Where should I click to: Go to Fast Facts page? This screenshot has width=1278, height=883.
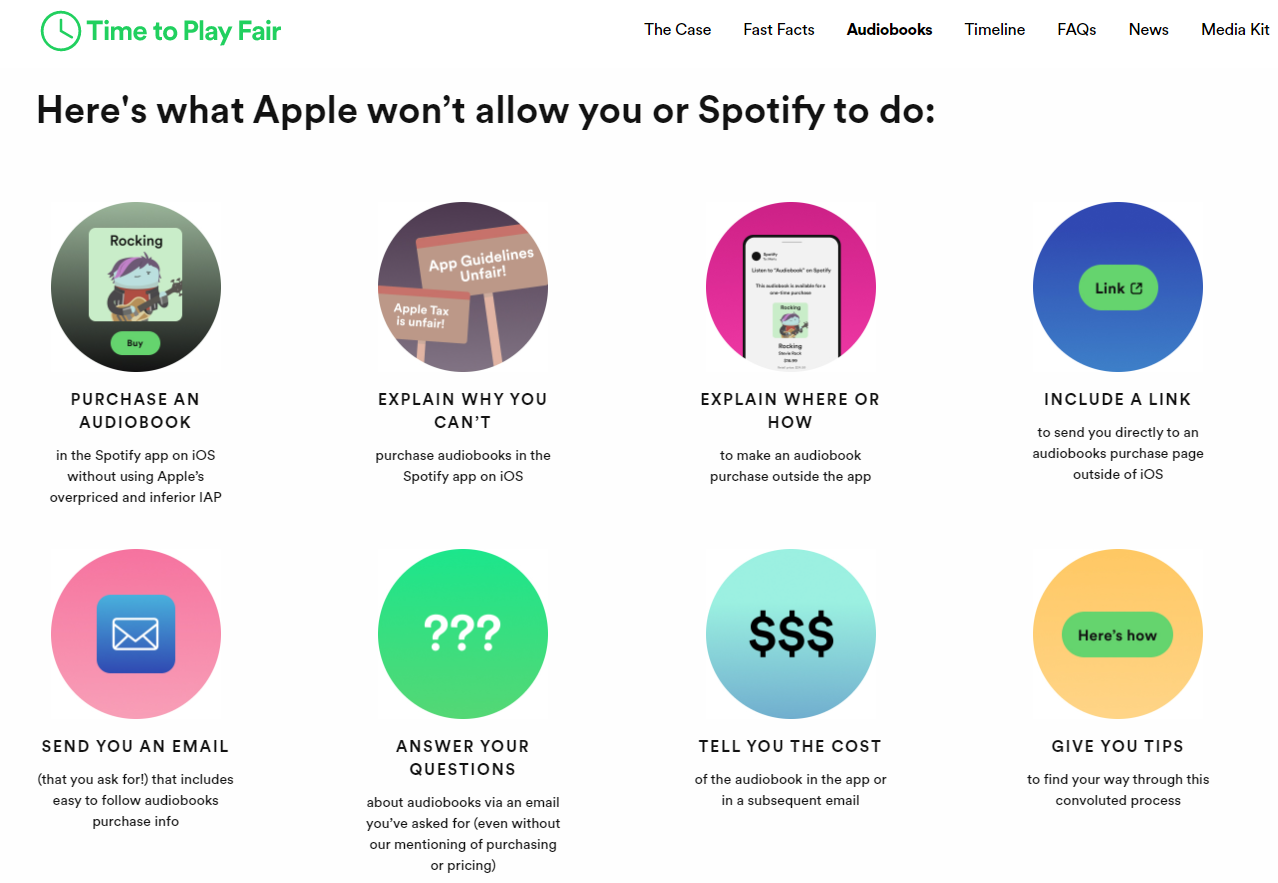click(778, 30)
